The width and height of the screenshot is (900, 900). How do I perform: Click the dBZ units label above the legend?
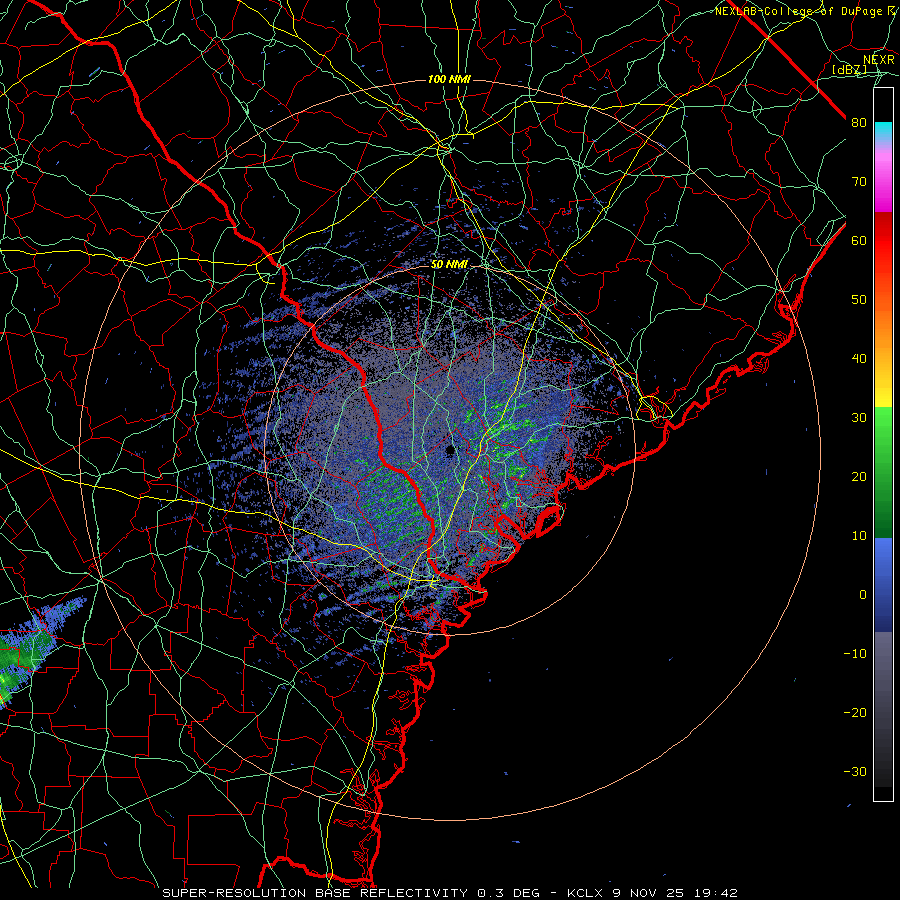[x=849, y=70]
